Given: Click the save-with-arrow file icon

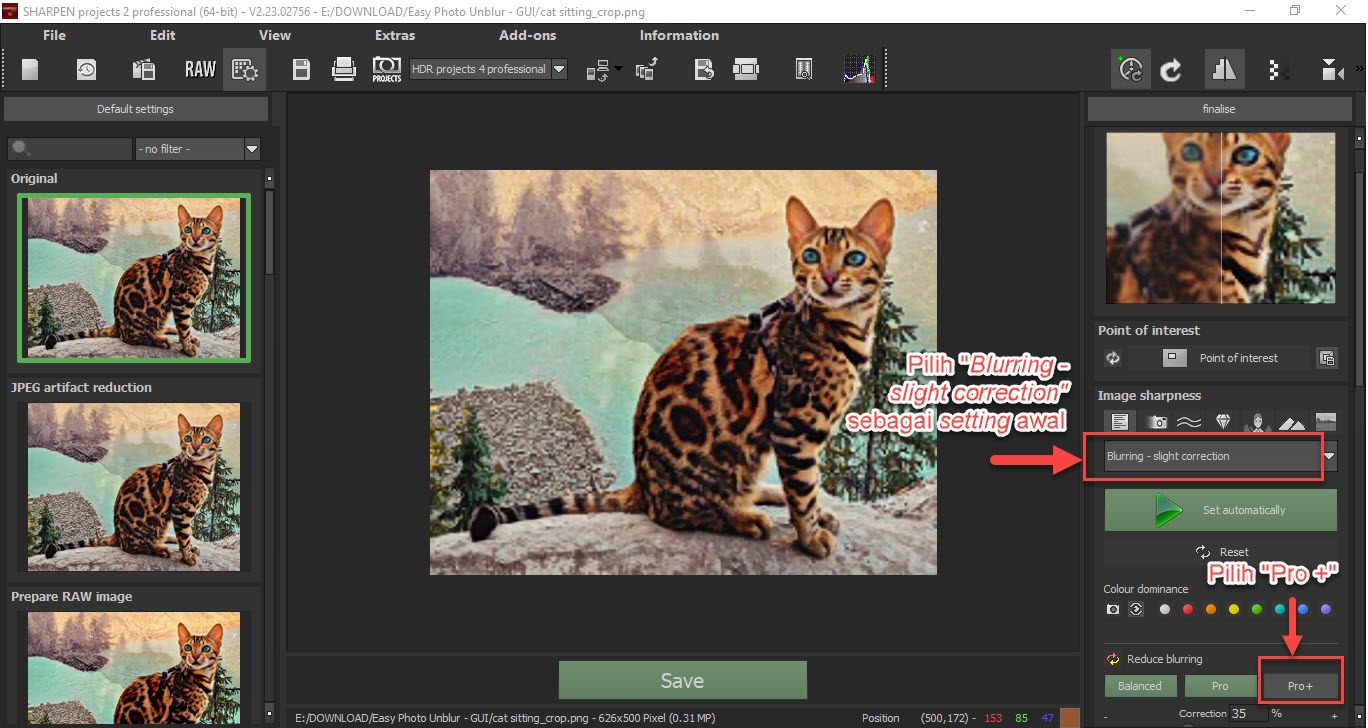Looking at the screenshot, I should [x=704, y=69].
